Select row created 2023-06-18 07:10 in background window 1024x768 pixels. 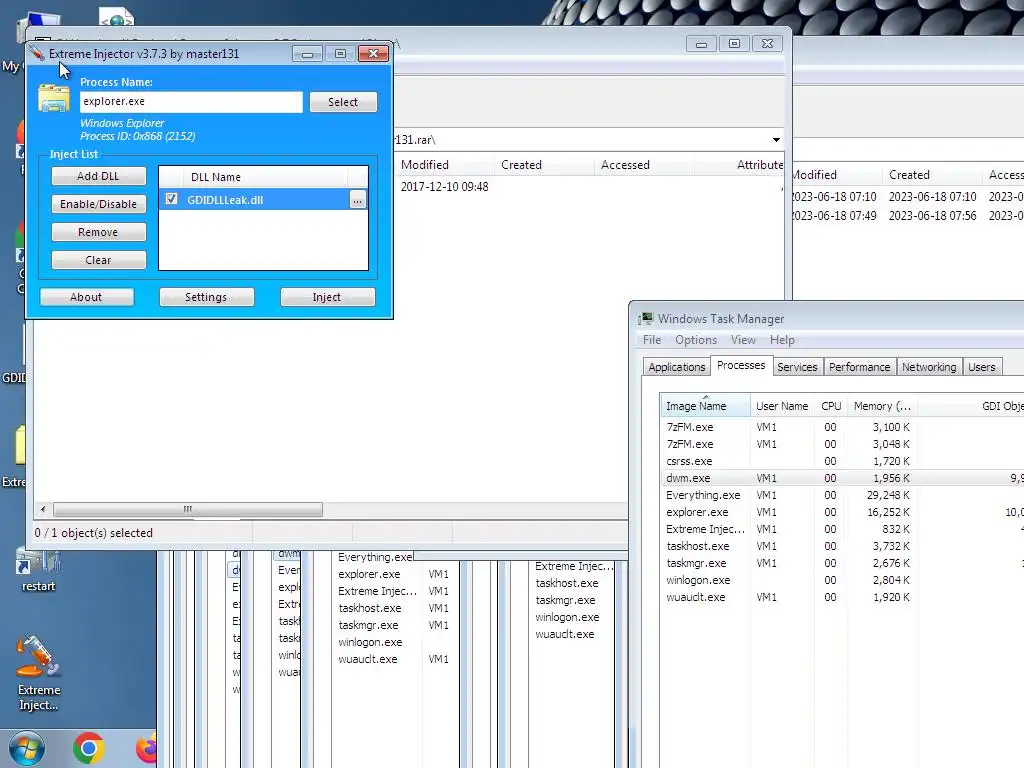click(x=908, y=197)
